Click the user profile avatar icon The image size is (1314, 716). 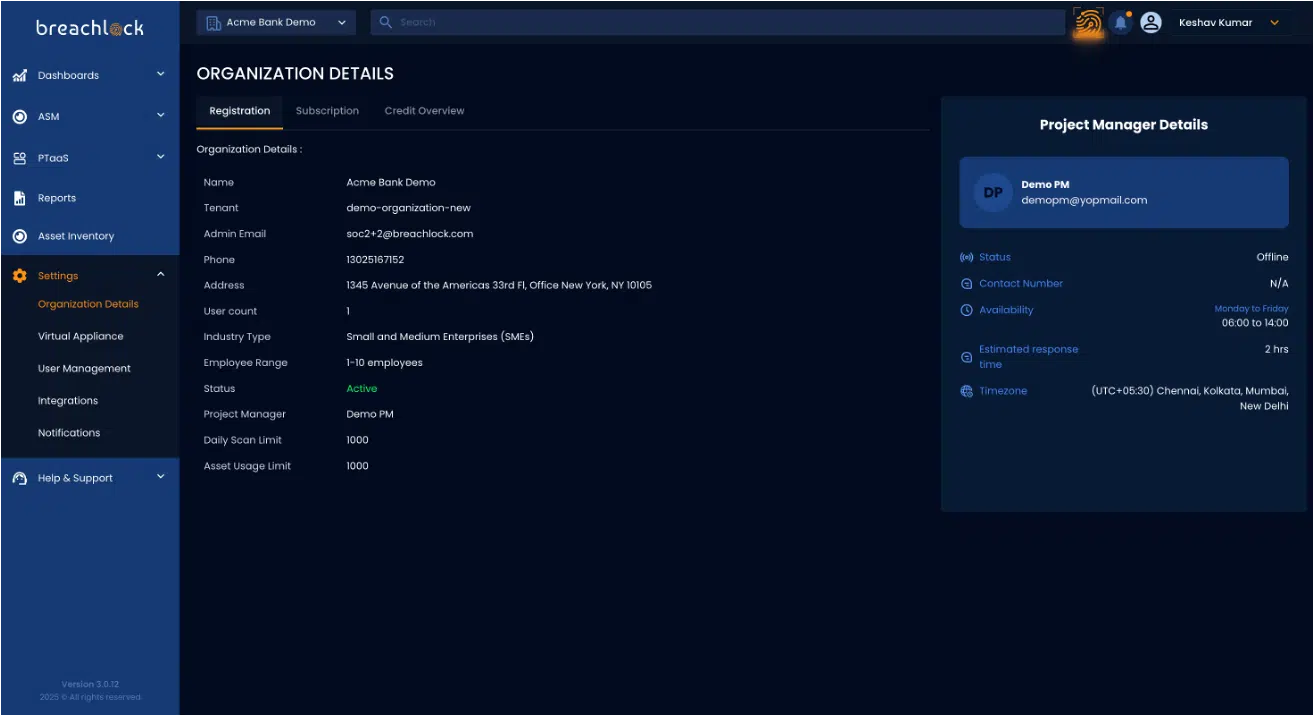point(1151,22)
